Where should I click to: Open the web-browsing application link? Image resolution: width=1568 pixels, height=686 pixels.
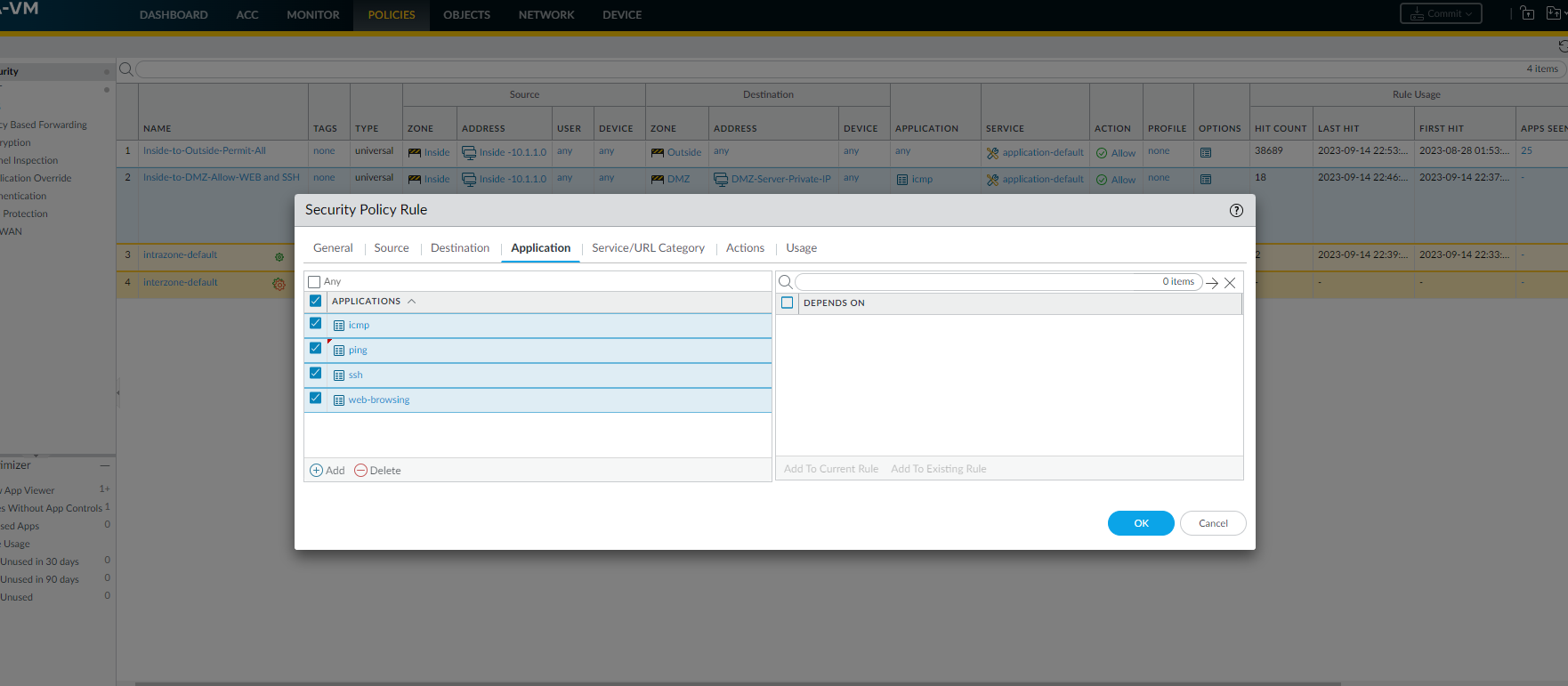(378, 400)
